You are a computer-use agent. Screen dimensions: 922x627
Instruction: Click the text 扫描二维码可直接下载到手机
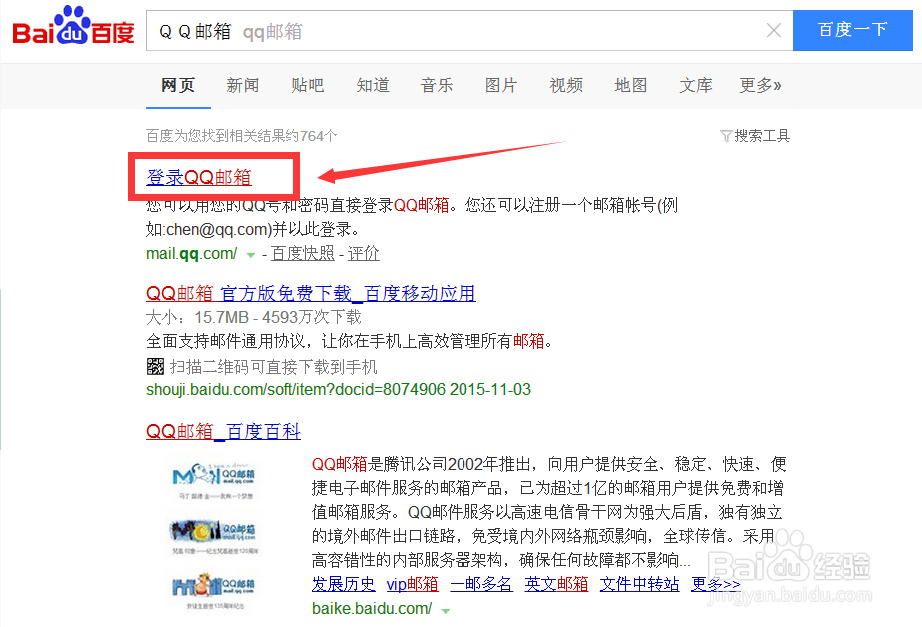(x=273, y=367)
